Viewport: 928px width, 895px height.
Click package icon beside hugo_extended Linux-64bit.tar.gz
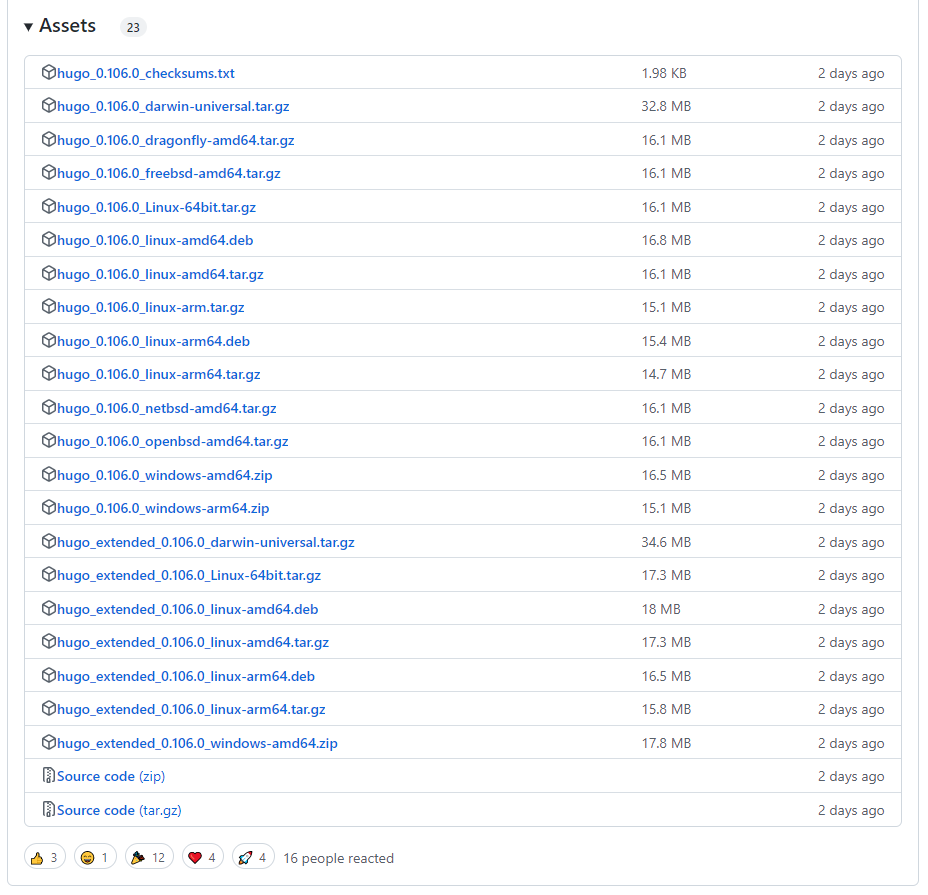coord(49,574)
